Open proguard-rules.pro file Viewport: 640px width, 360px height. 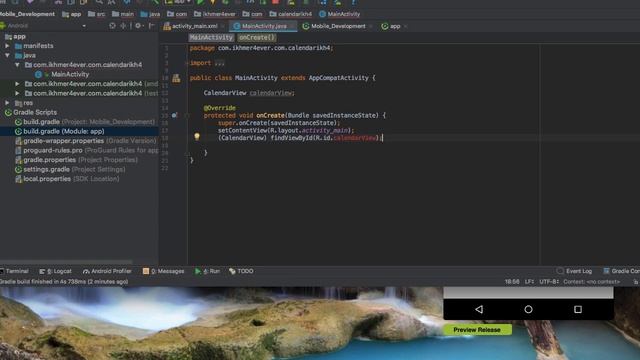[87, 150]
